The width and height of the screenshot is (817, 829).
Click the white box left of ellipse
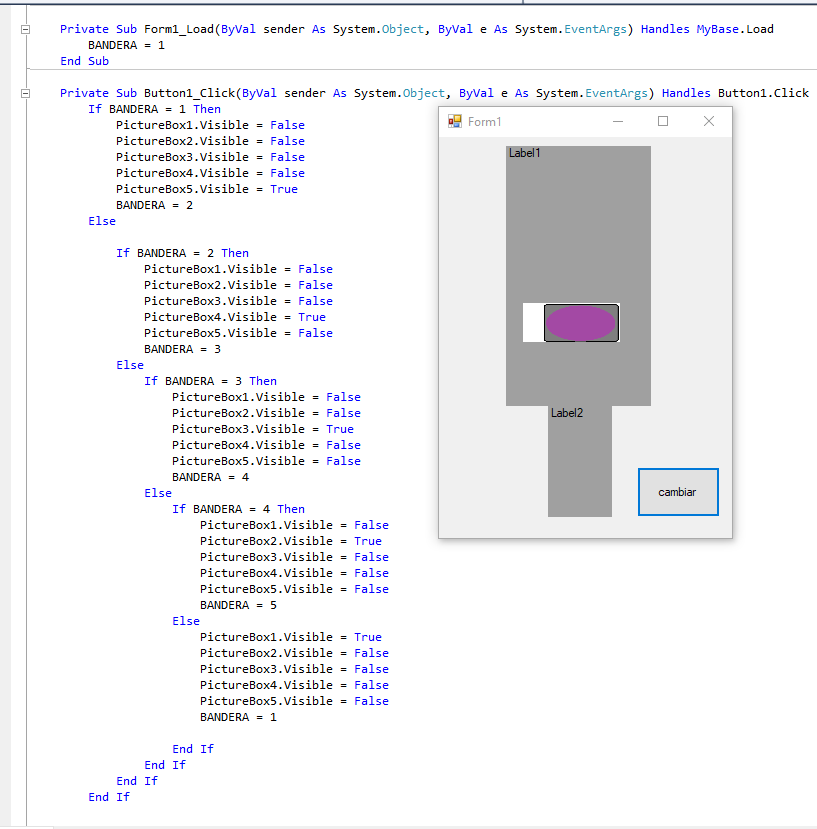point(533,323)
